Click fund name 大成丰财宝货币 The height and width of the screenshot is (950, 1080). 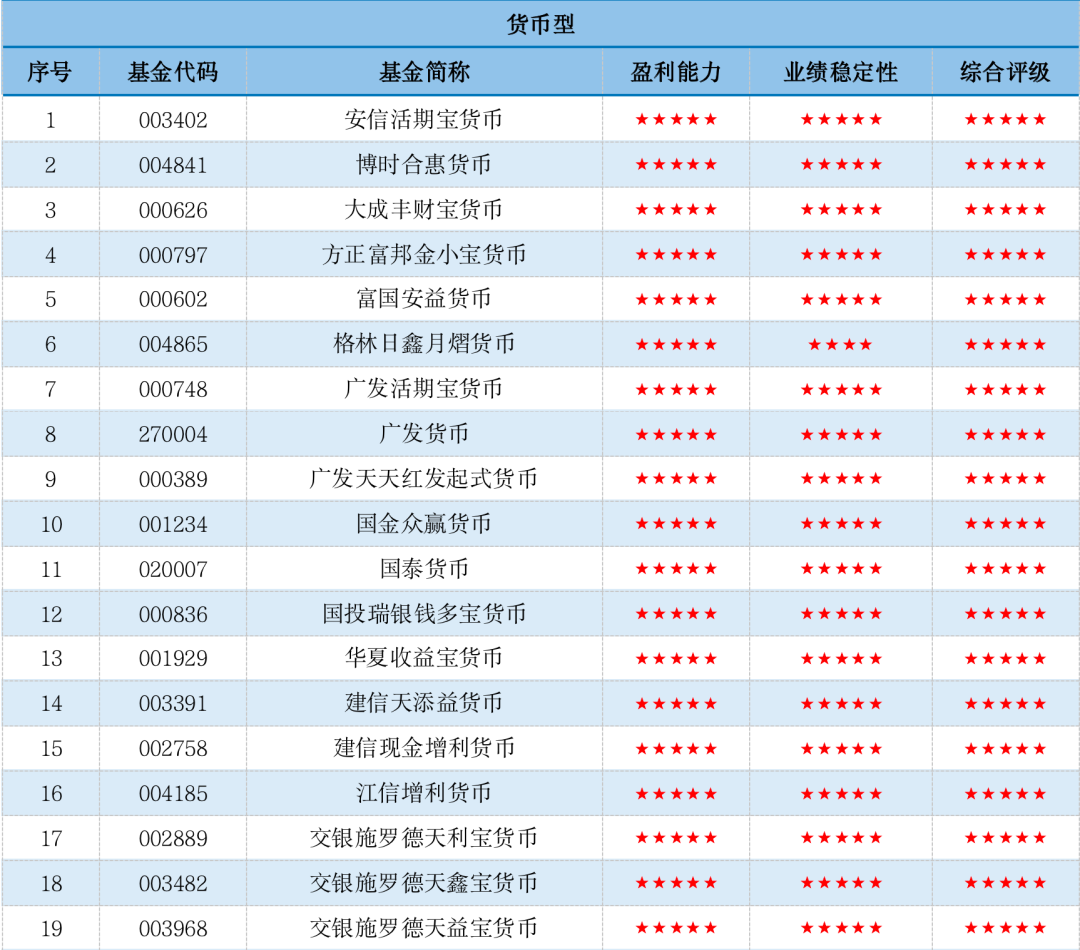pyautogui.click(x=424, y=209)
